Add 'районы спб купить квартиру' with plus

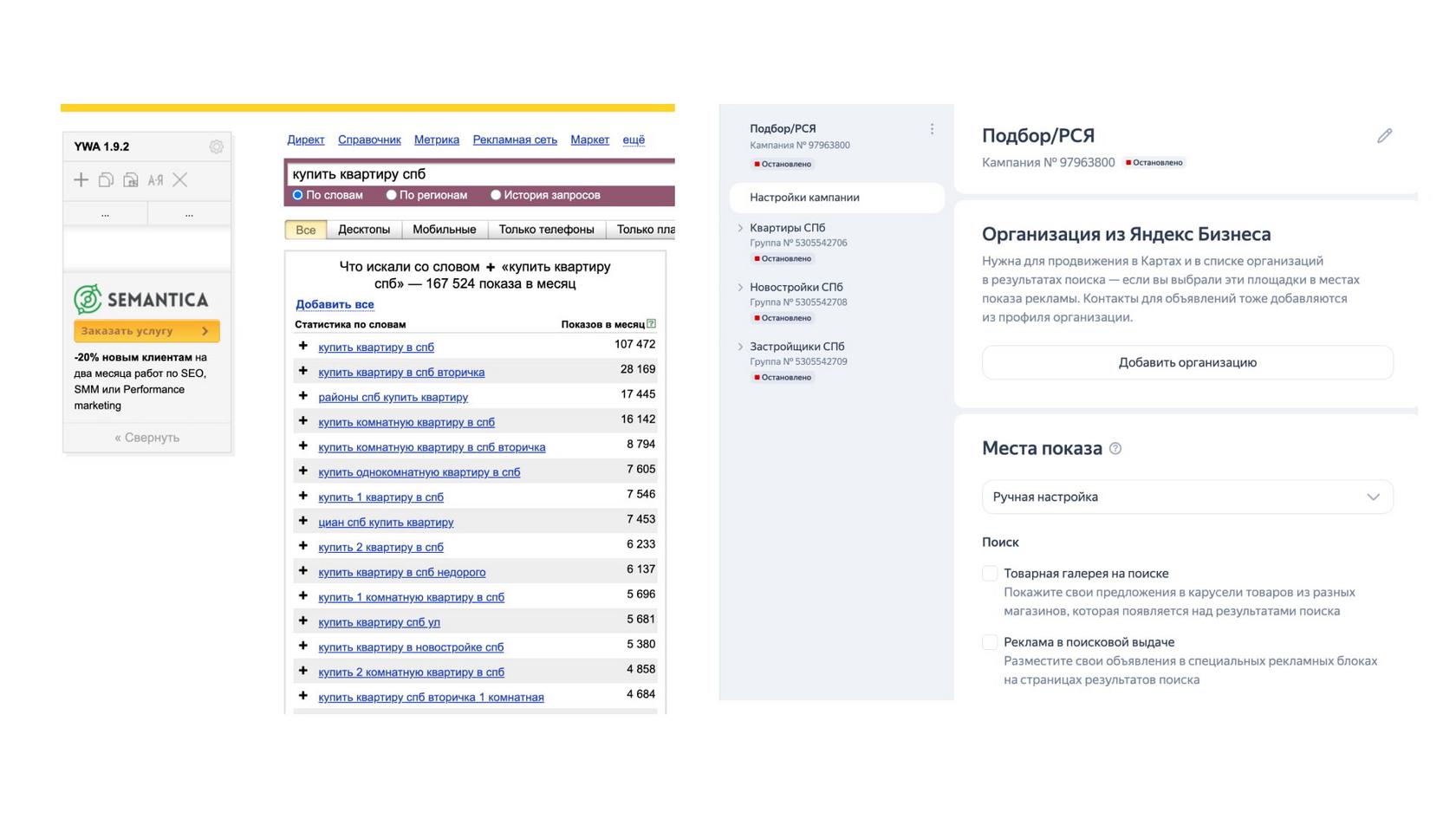tap(303, 396)
